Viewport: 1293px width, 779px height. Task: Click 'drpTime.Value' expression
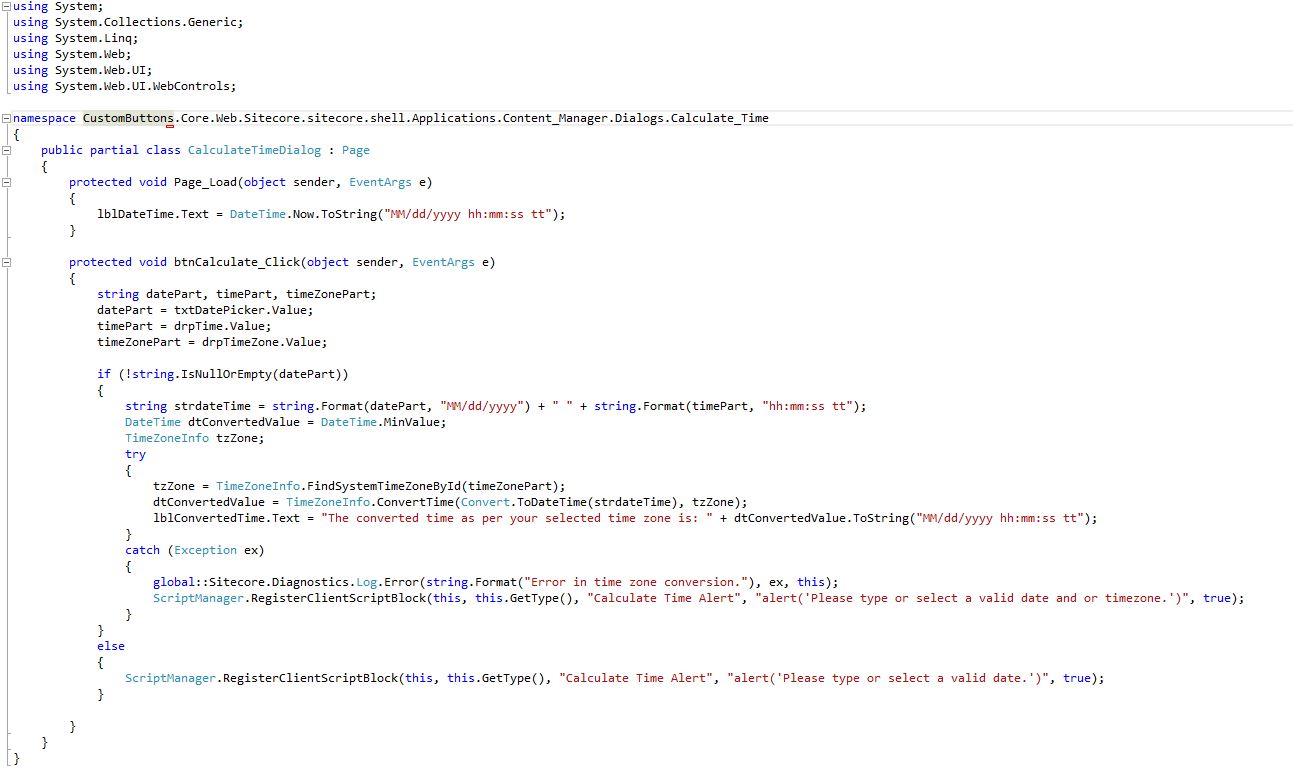coord(219,326)
